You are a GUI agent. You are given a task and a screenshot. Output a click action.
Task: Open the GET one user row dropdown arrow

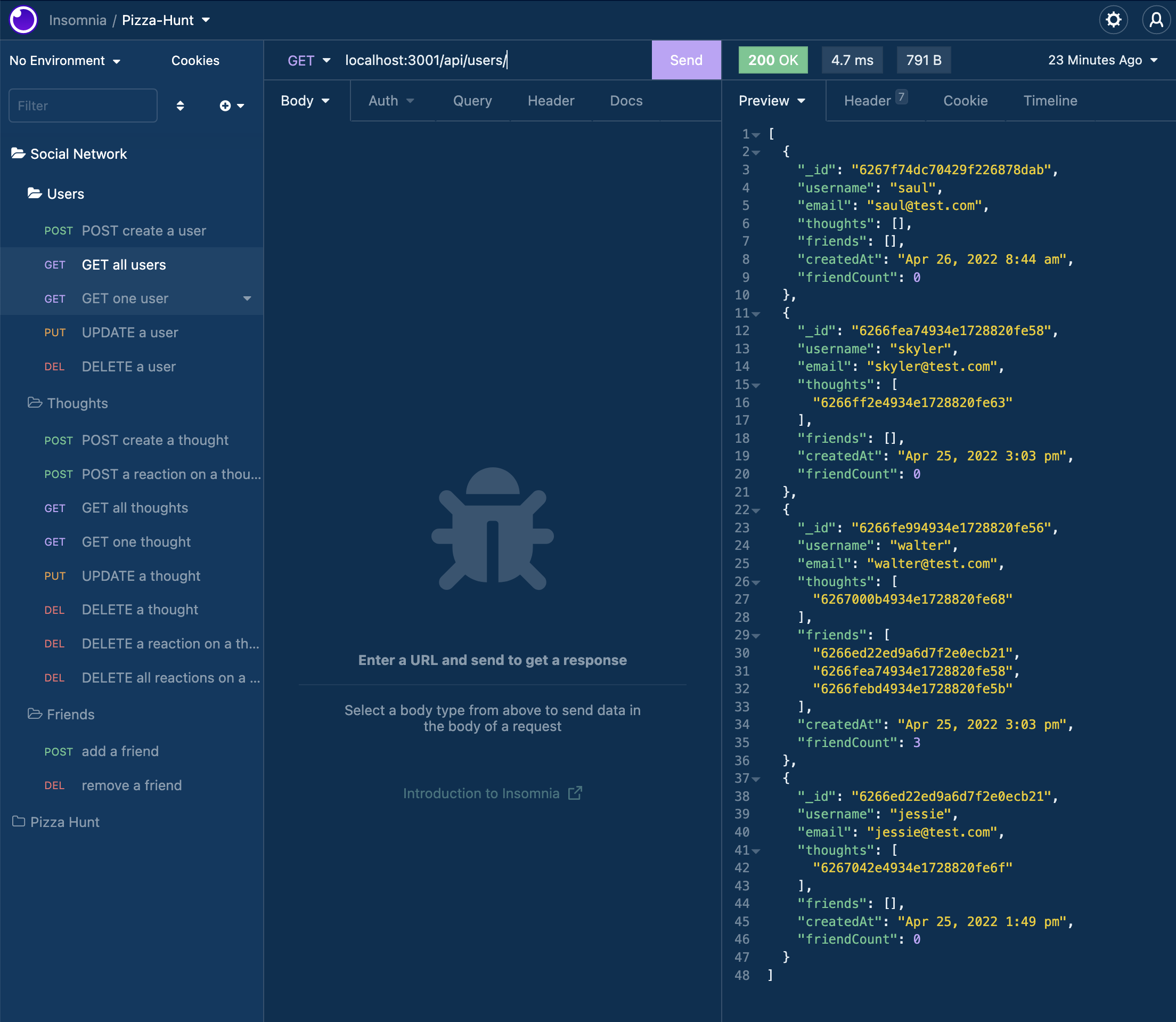point(247,298)
